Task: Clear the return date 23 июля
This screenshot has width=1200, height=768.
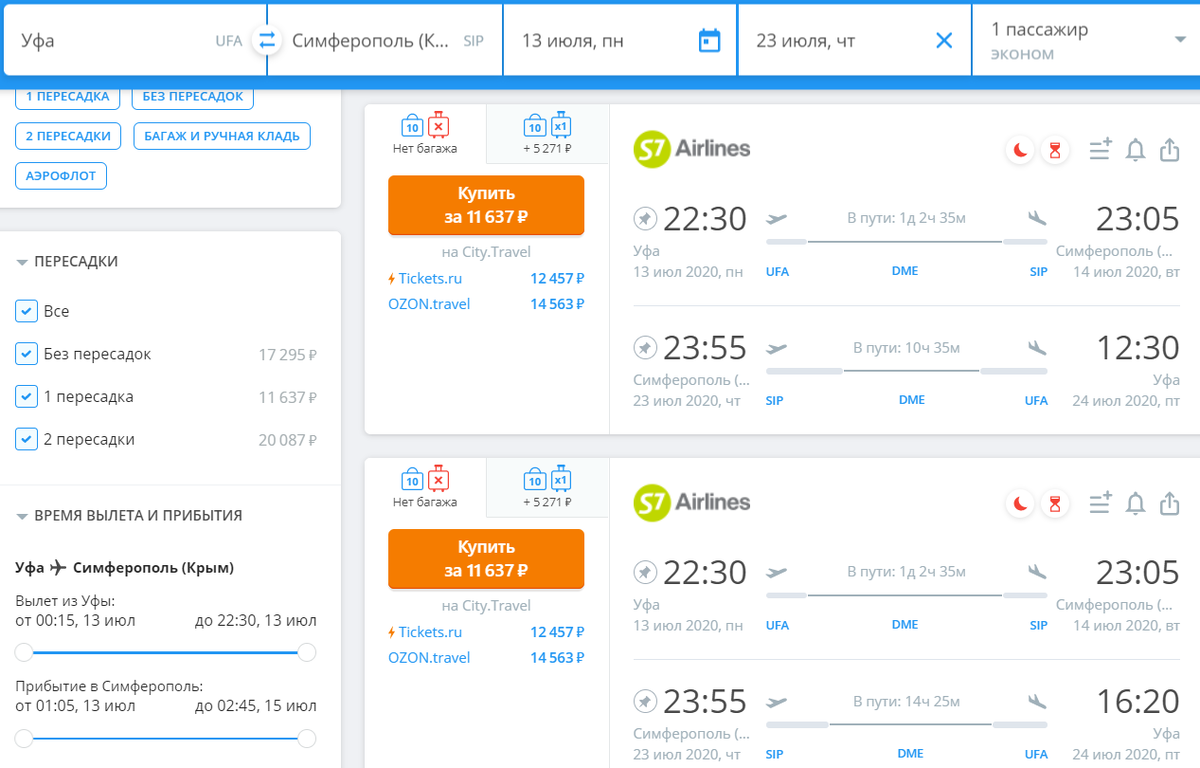Action: (x=944, y=41)
